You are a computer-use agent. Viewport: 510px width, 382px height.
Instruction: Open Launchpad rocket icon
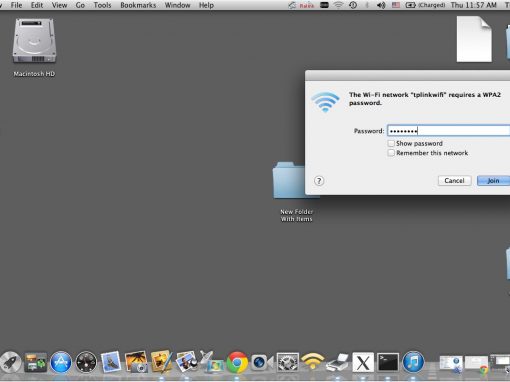tap(10, 362)
